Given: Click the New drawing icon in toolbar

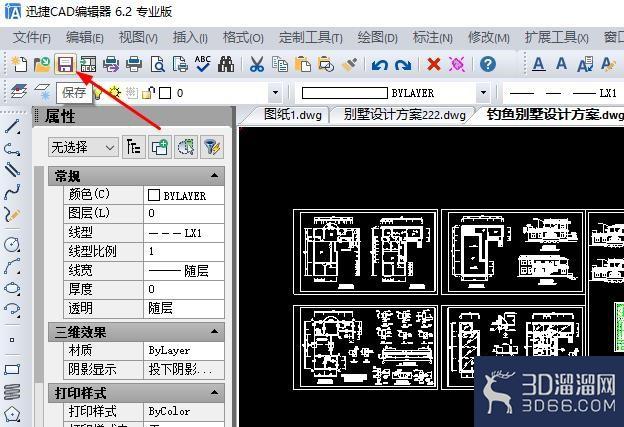Looking at the screenshot, I should 19,64.
